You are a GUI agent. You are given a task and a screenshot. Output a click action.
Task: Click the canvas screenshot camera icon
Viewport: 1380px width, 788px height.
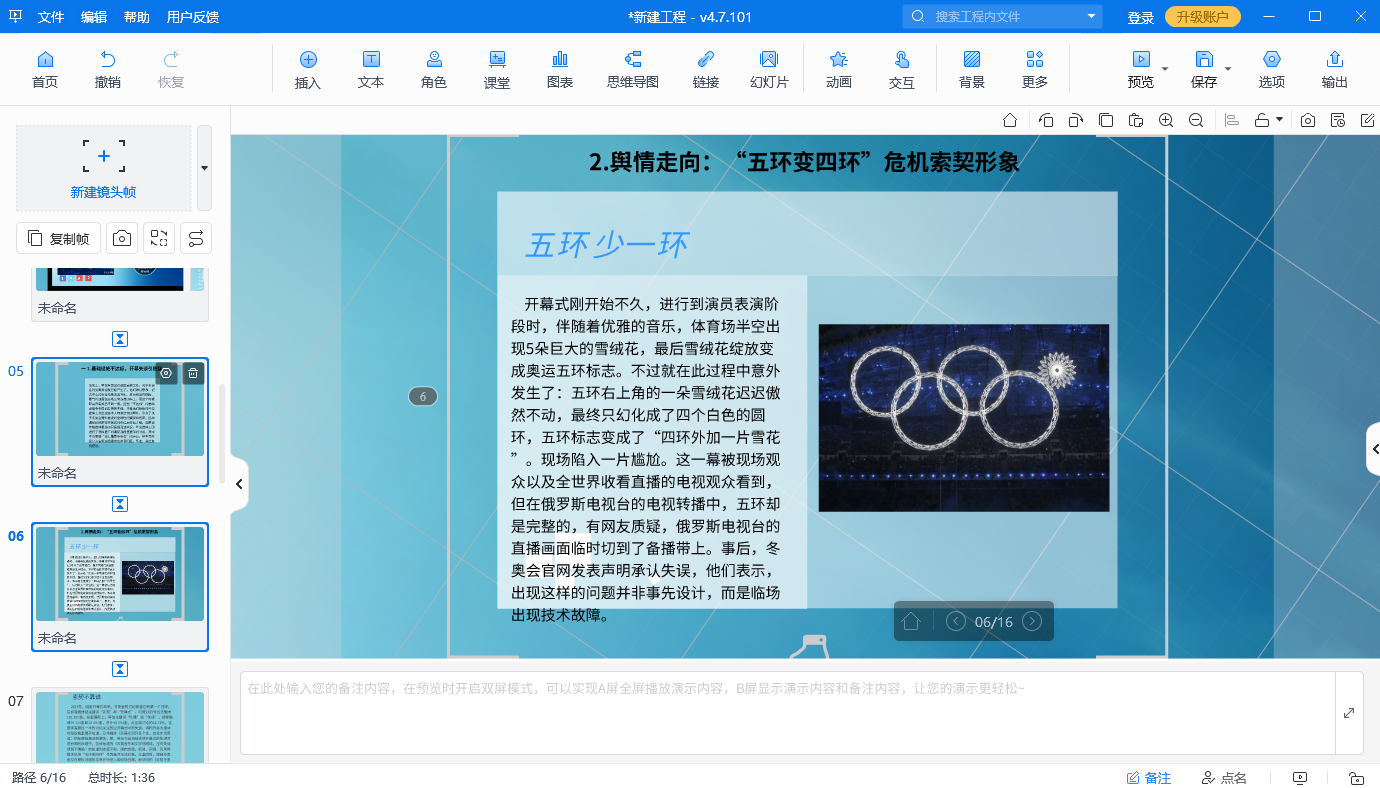click(x=1308, y=120)
